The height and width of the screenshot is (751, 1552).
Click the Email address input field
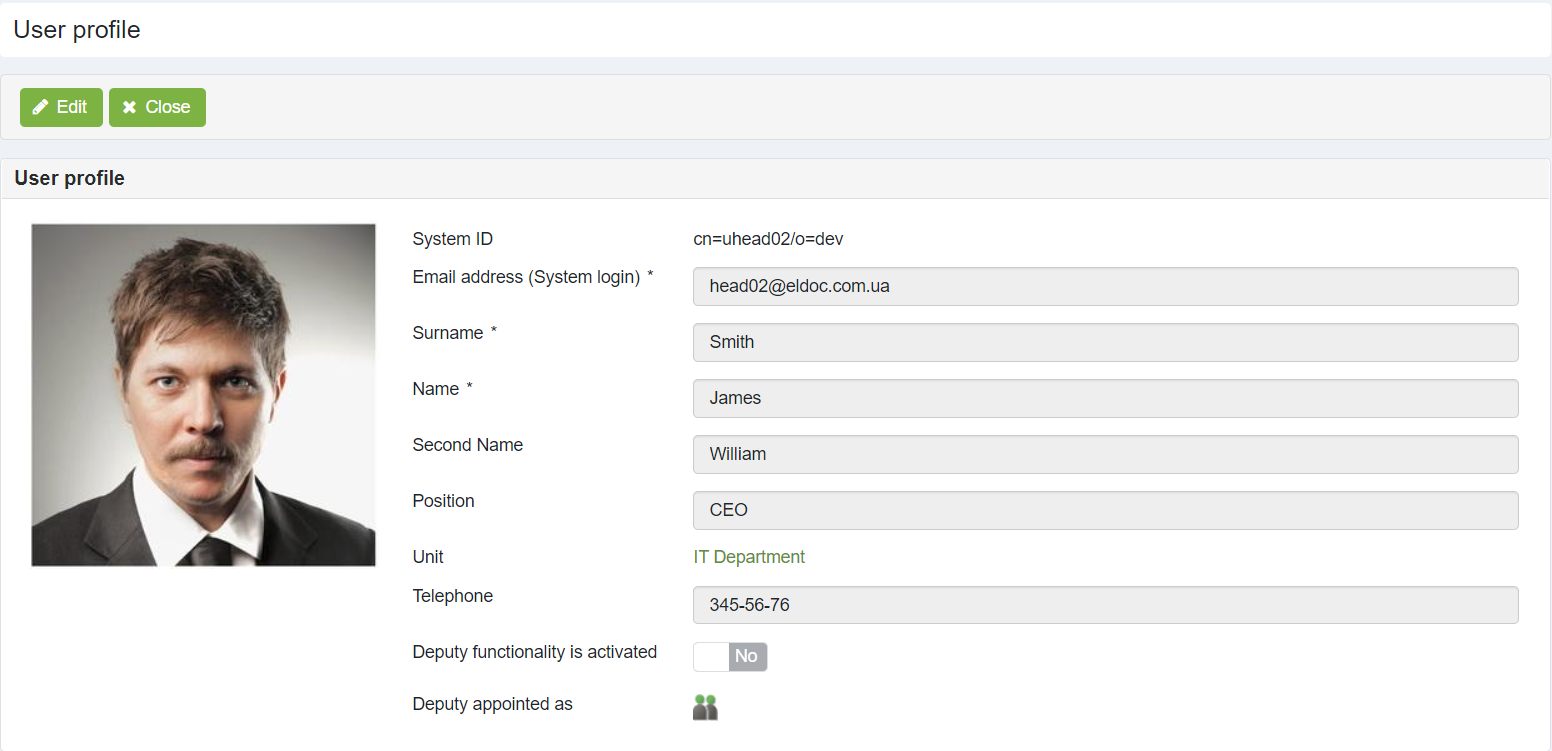[1105, 286]
